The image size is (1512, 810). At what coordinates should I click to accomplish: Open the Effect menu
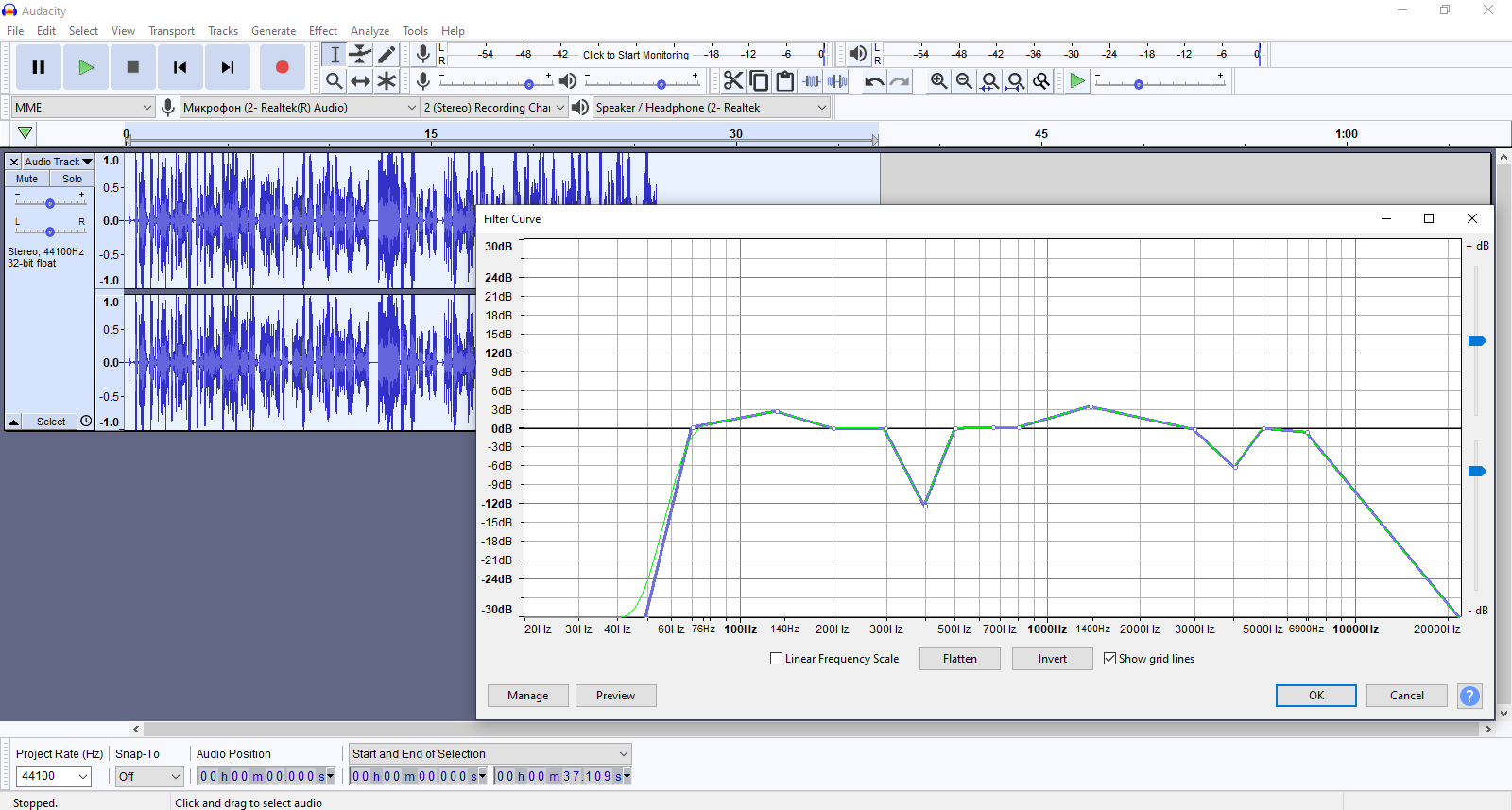pyautogui.click(x=322, y=31)
